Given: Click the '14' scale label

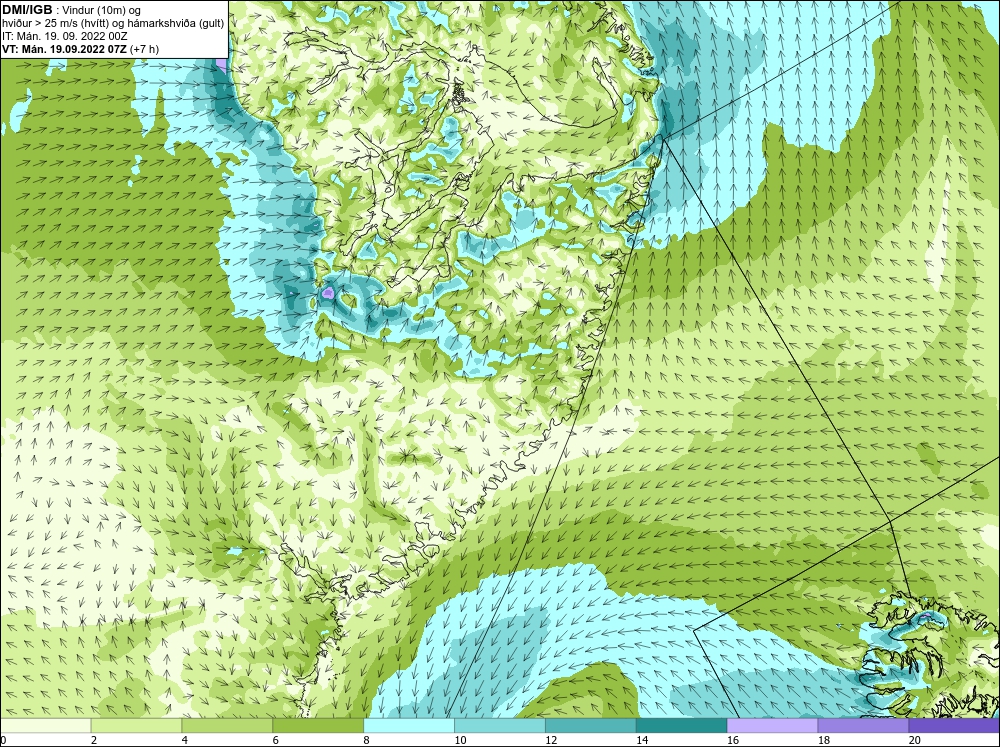Looking at the screenshot, I should [642, 740].
